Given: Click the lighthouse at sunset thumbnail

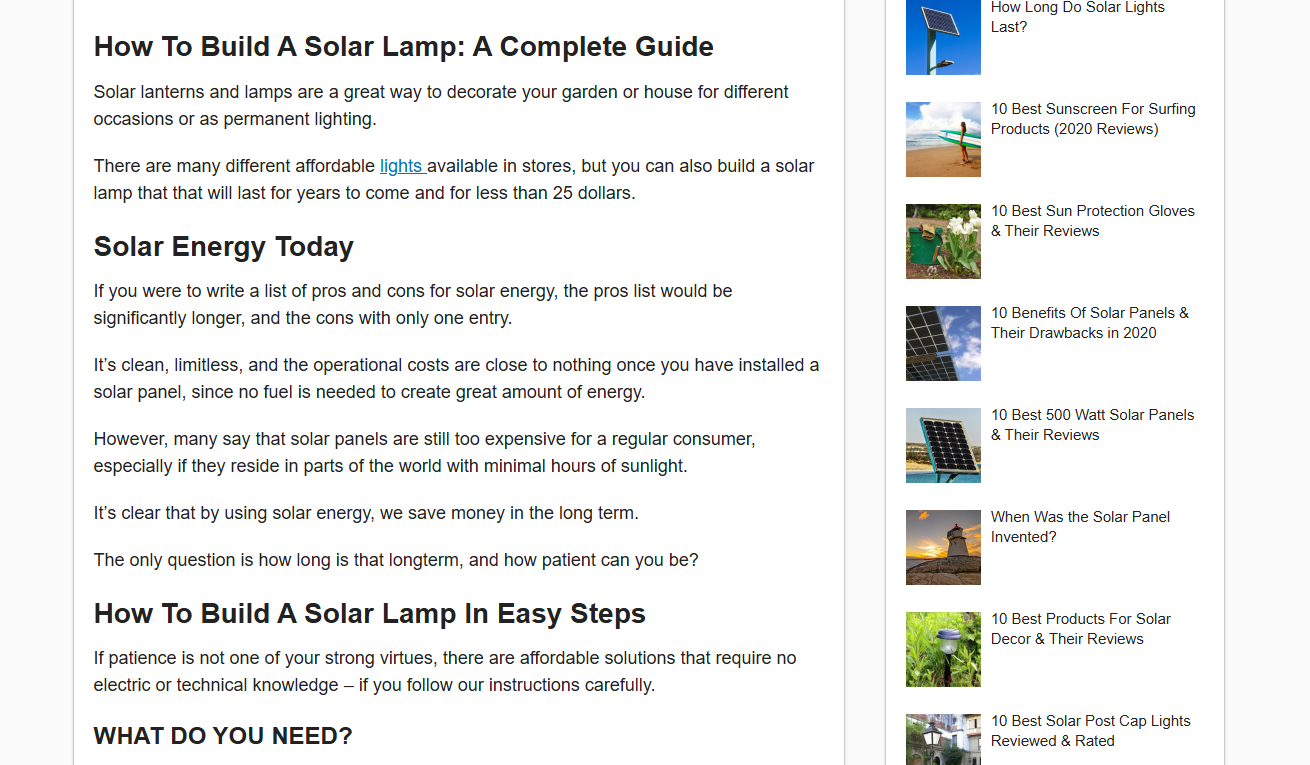Looking at the screenshot, I should pos(943,547).
